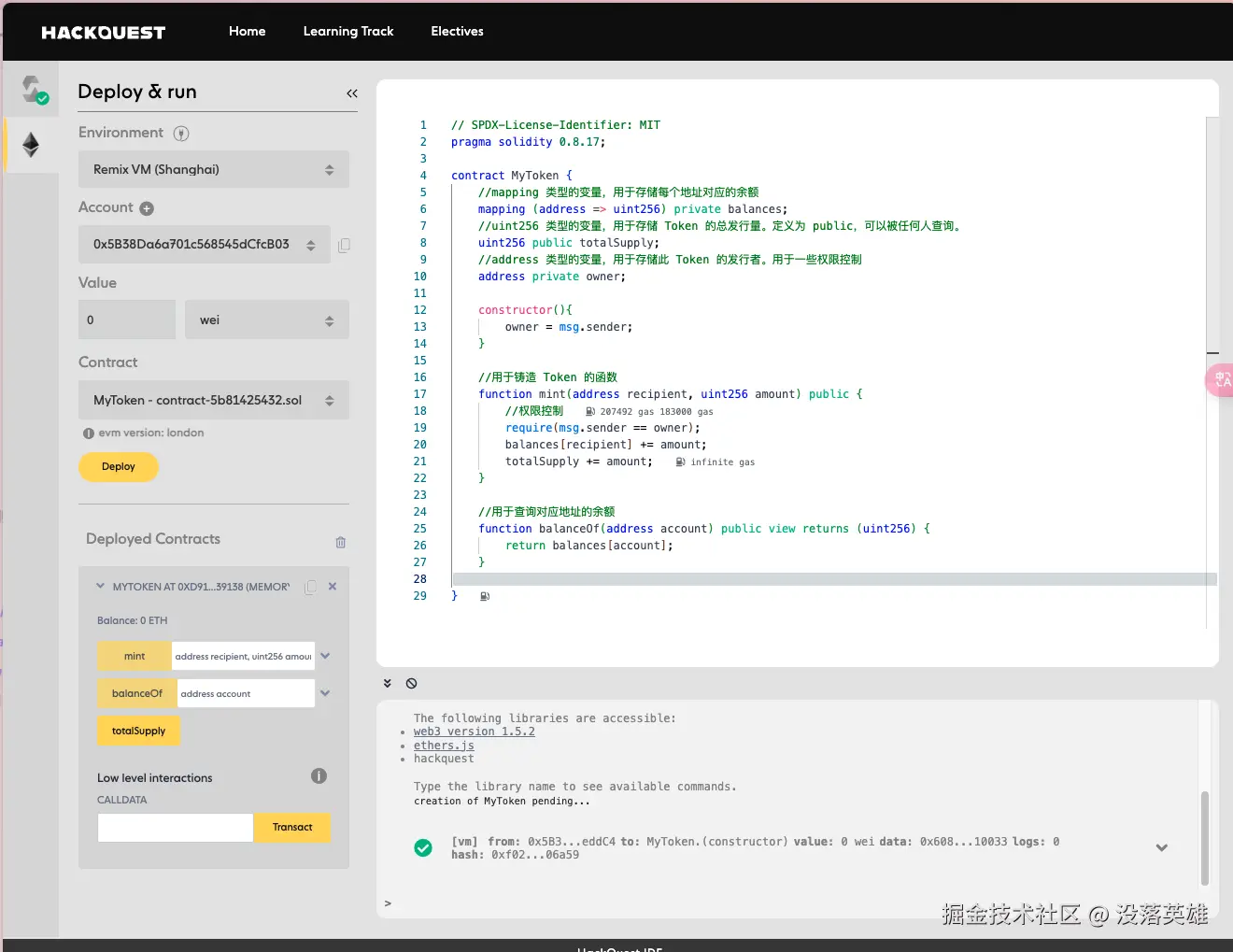Viewport: 1233px width, 952px height.
Task: Click 'owner = msg.sender;' code line
Action: [569, 327]
